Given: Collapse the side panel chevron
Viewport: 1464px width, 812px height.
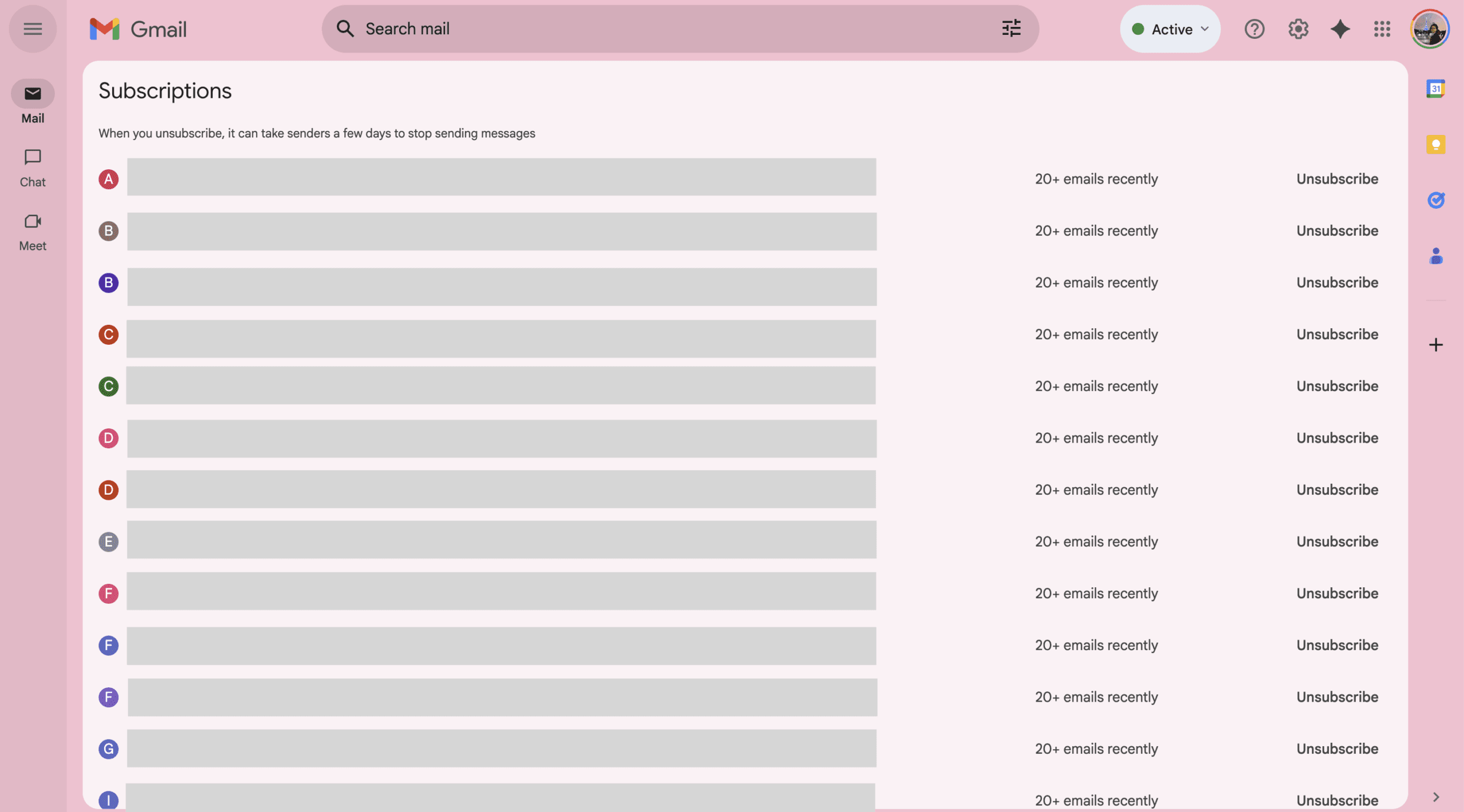Looking at the screenshot, I should point(1435,797).
